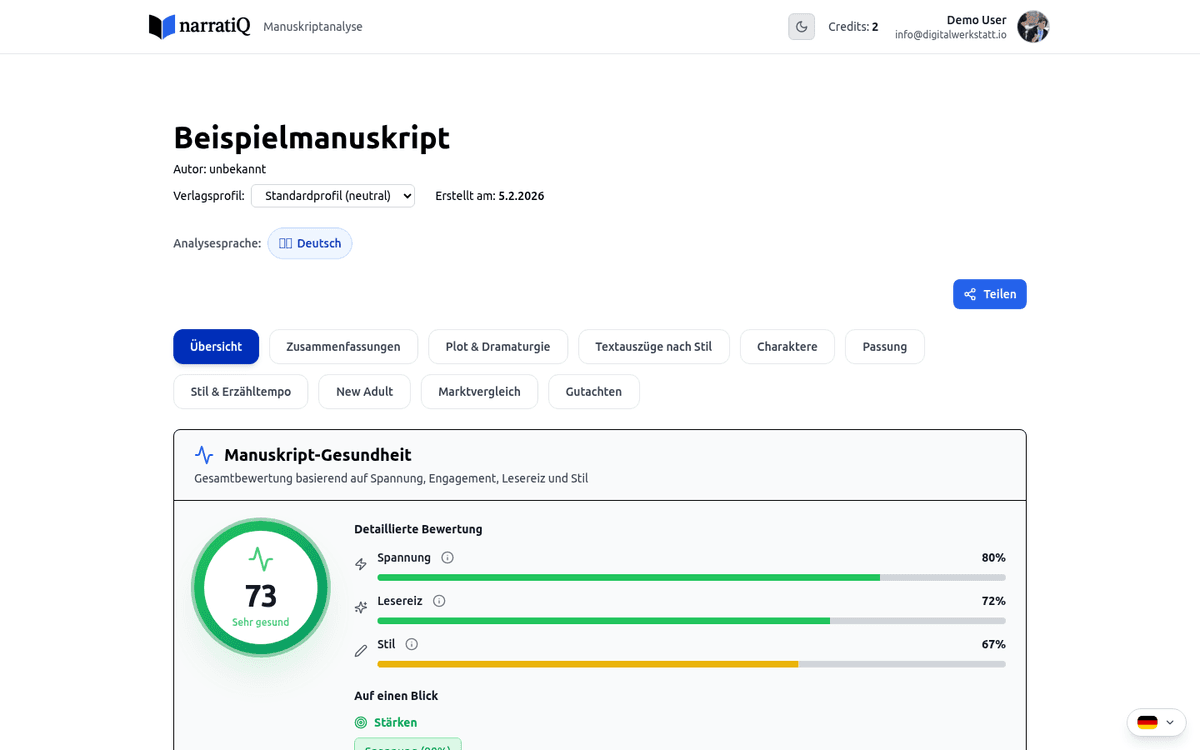
Task: Toggle the Deutsch analysis language chip
Action: pyautogui.click(x=310, y=243)
